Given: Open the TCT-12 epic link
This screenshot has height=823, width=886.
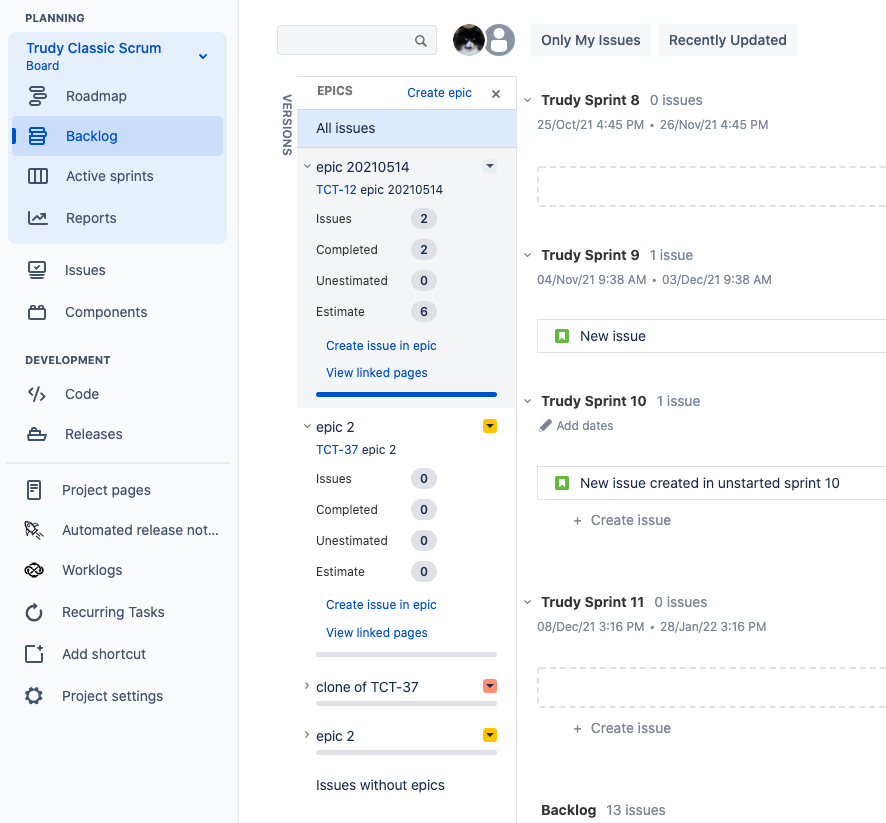Looking at the screenshot, I should tap(336, 190).
